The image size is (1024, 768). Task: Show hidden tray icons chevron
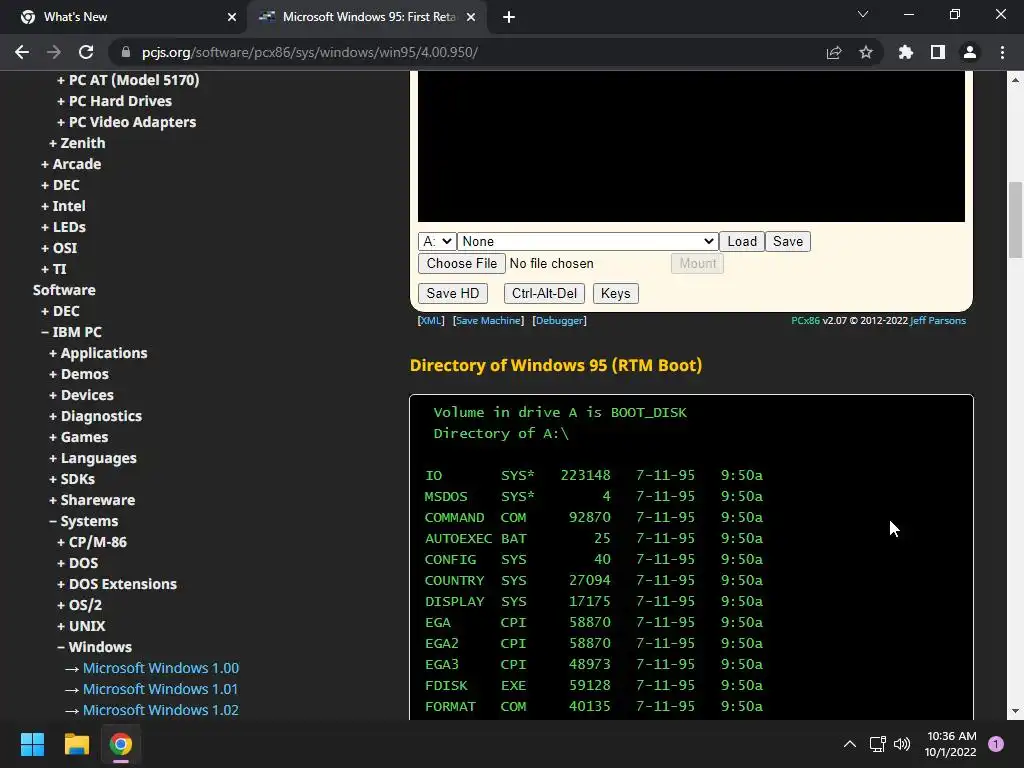[850, 744]
